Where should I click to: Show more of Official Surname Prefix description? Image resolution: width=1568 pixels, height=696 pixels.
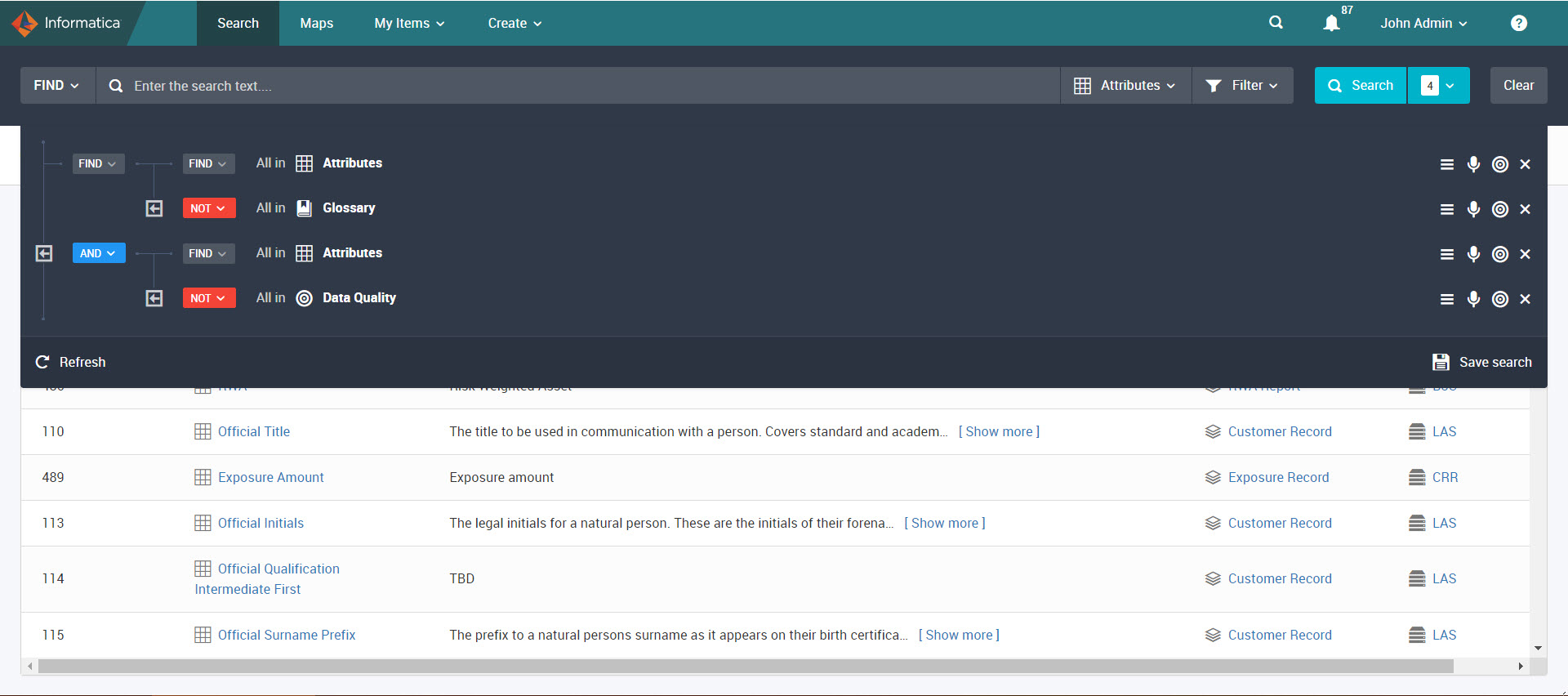tap(959, 635)
